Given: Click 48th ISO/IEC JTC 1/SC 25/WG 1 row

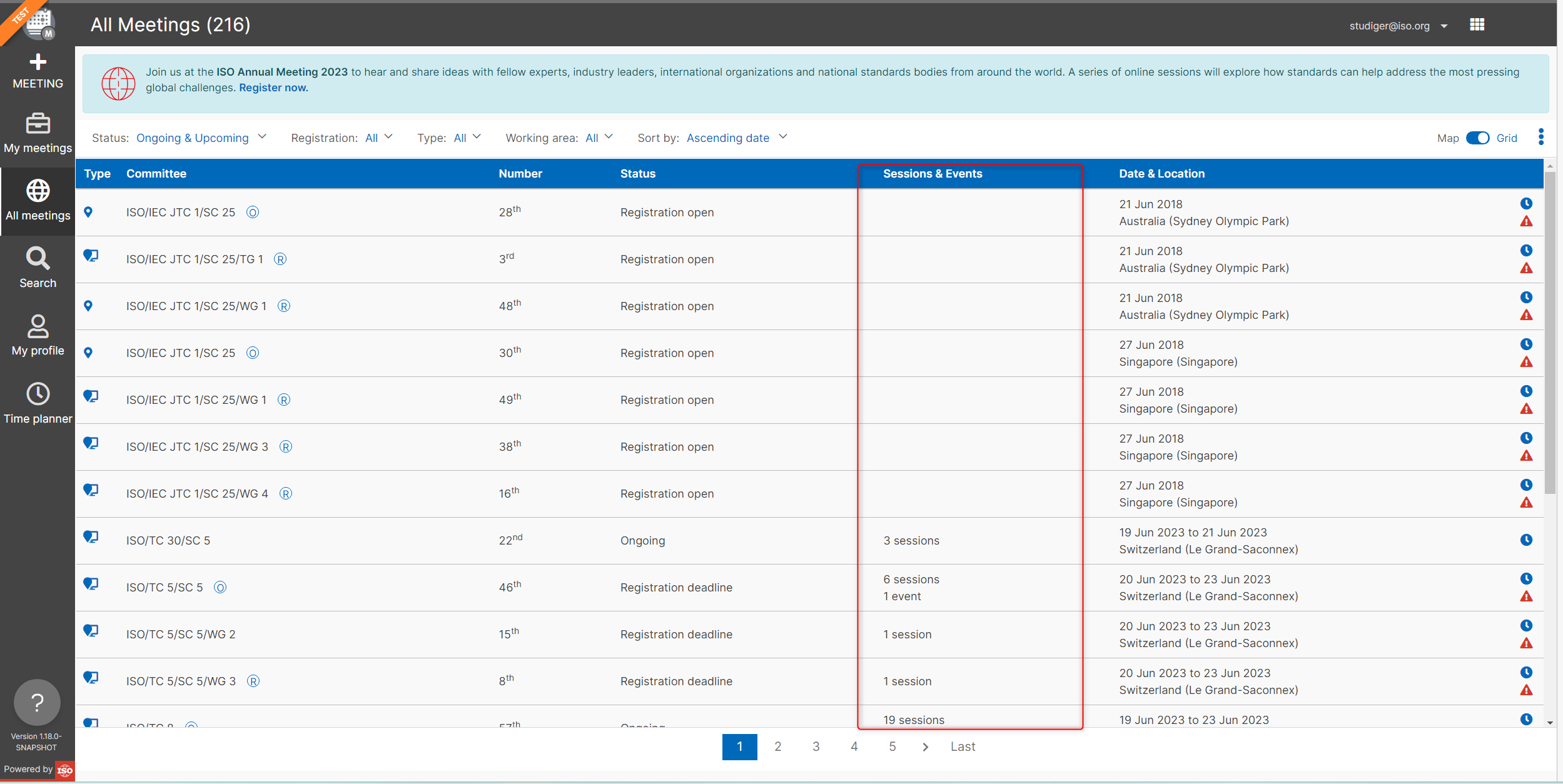Looking at the screenshot, I should [x=809, y=306].
